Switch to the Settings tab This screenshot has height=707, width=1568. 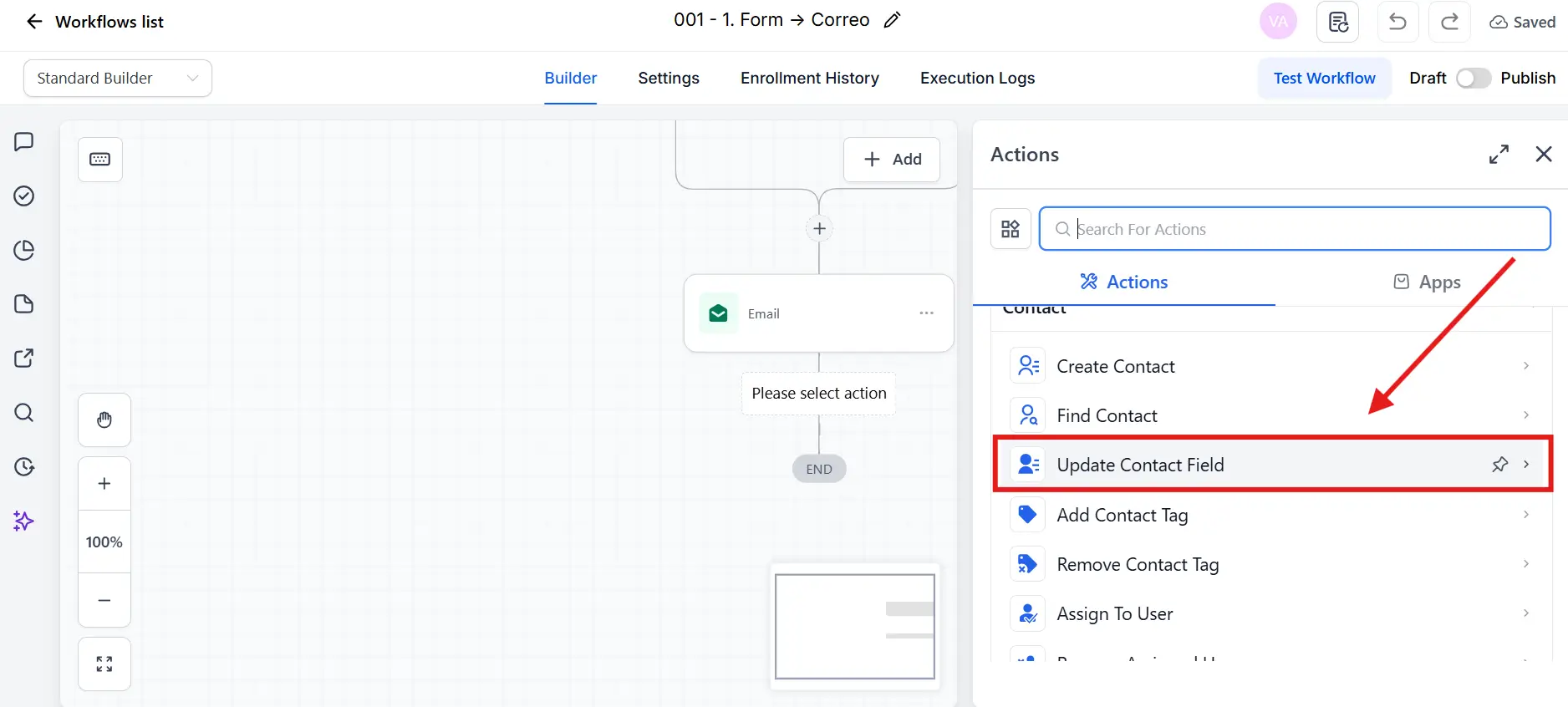669,79
